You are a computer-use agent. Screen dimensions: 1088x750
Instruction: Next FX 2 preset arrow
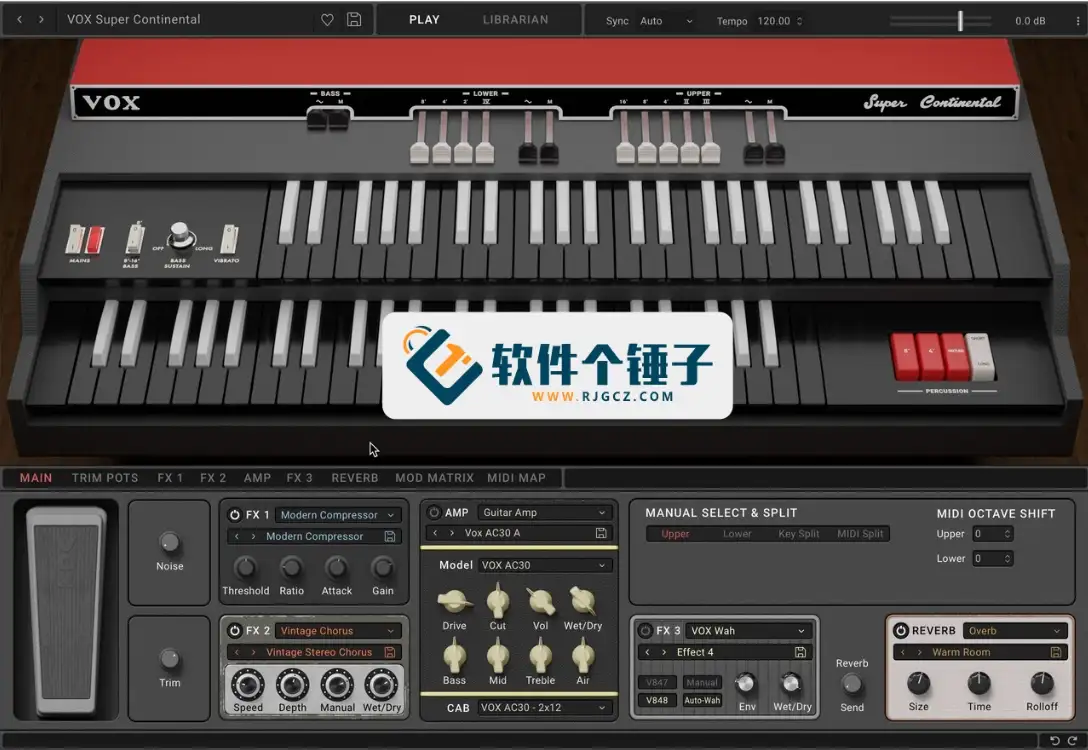pyautogui.click(x=253, y=652)
